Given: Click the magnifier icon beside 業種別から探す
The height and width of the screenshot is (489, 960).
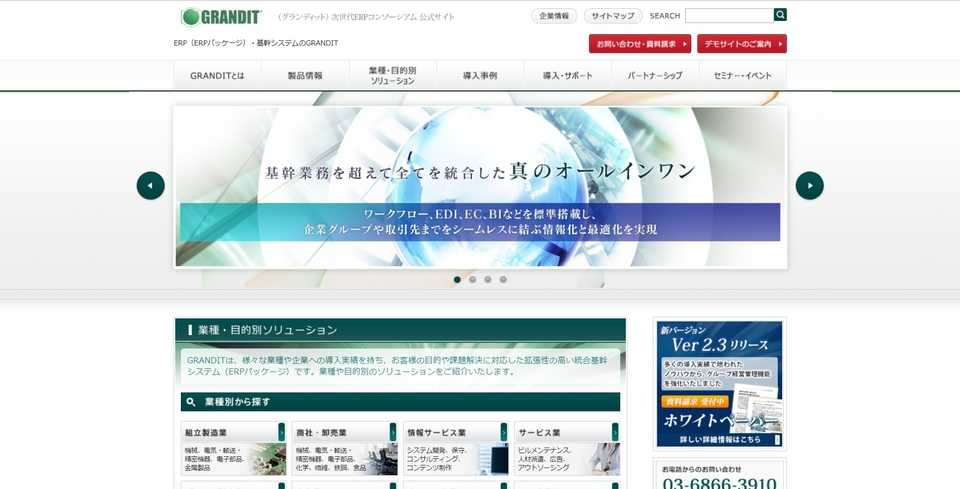Looking at the screenshot, I should 191,402.
